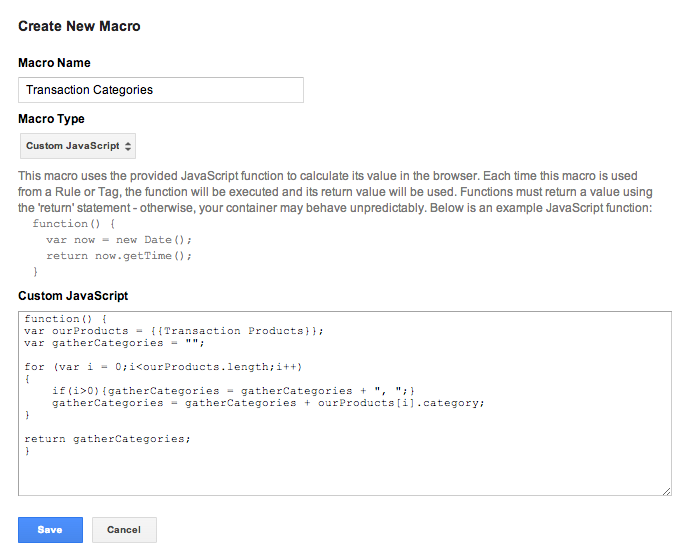Screen dimensions: 684x558
Task: Cancel creating the new macro
Action: [124, 530]
